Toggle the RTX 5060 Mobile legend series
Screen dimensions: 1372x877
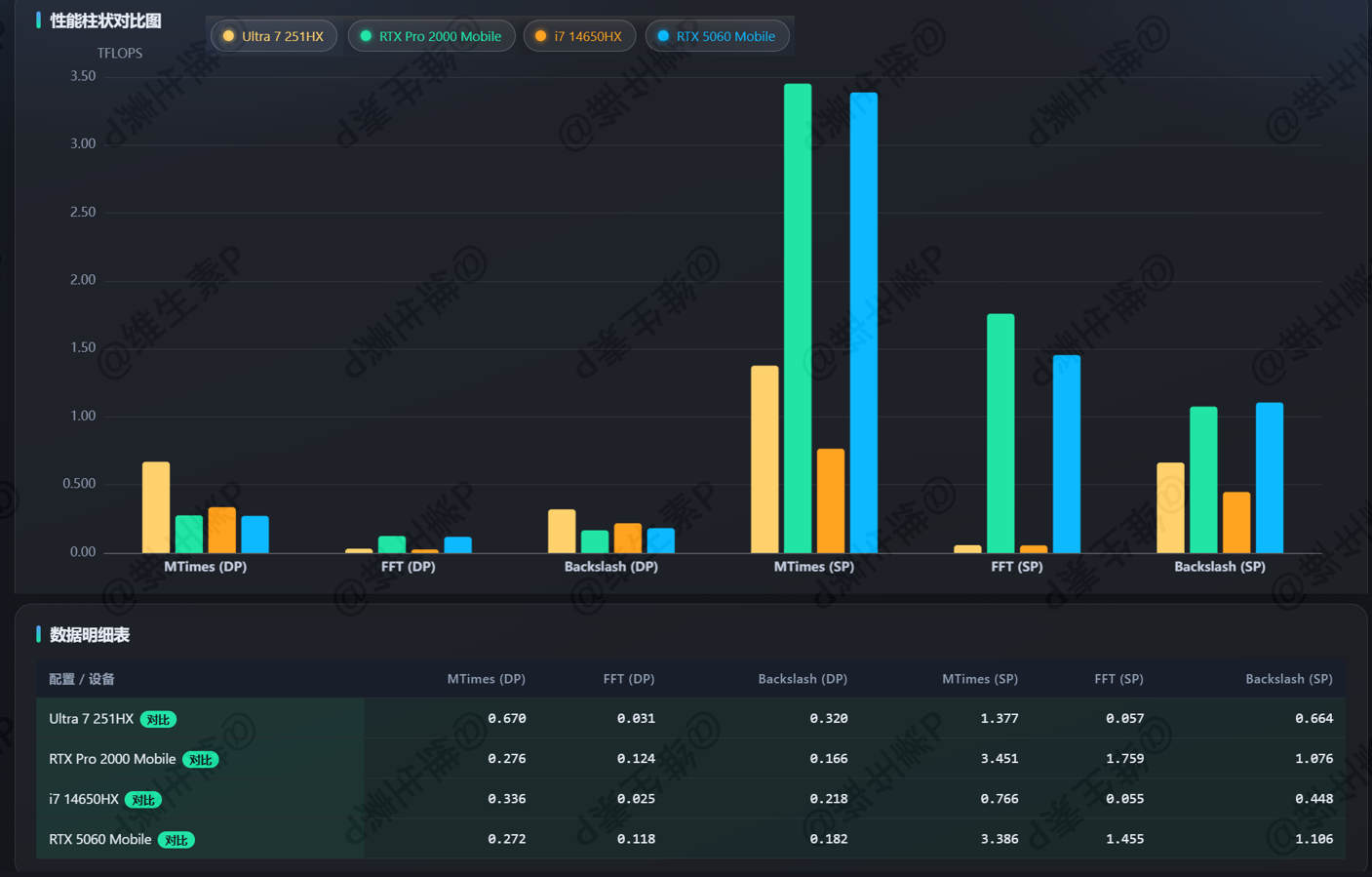[x=717, y=36]
